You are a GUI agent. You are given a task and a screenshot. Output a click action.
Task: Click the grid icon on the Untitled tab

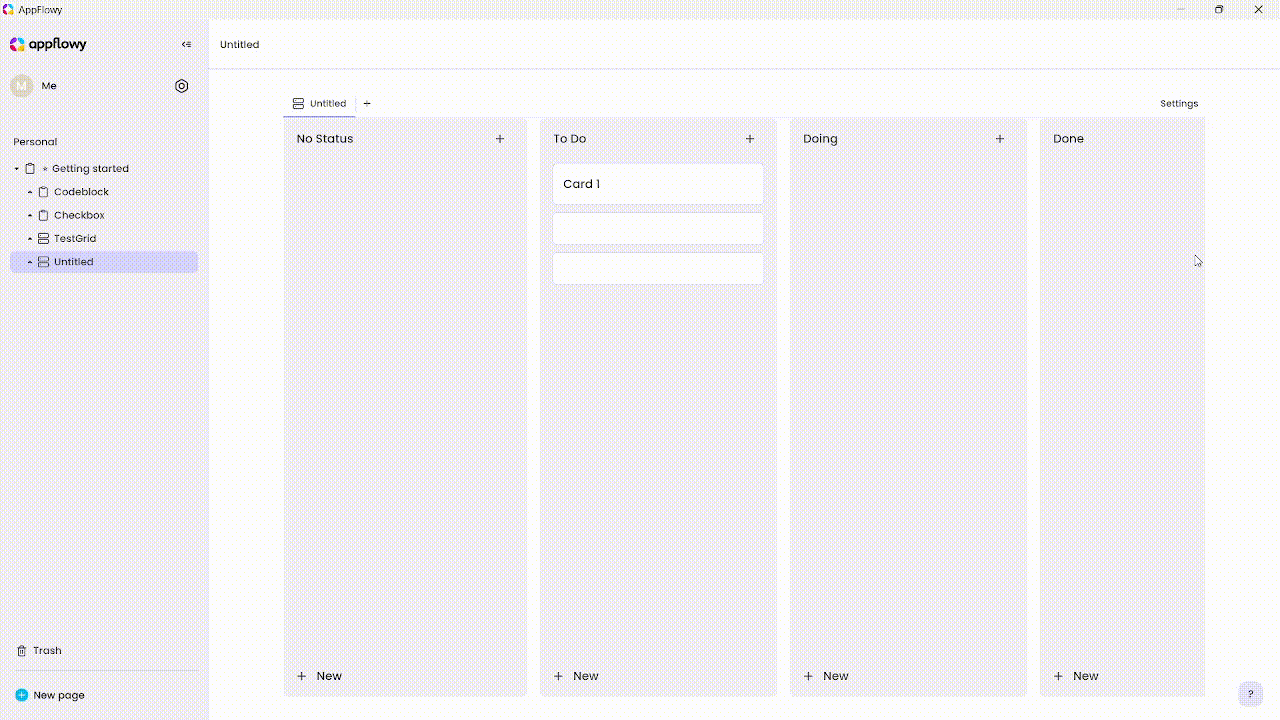click(x=297, y=103)
